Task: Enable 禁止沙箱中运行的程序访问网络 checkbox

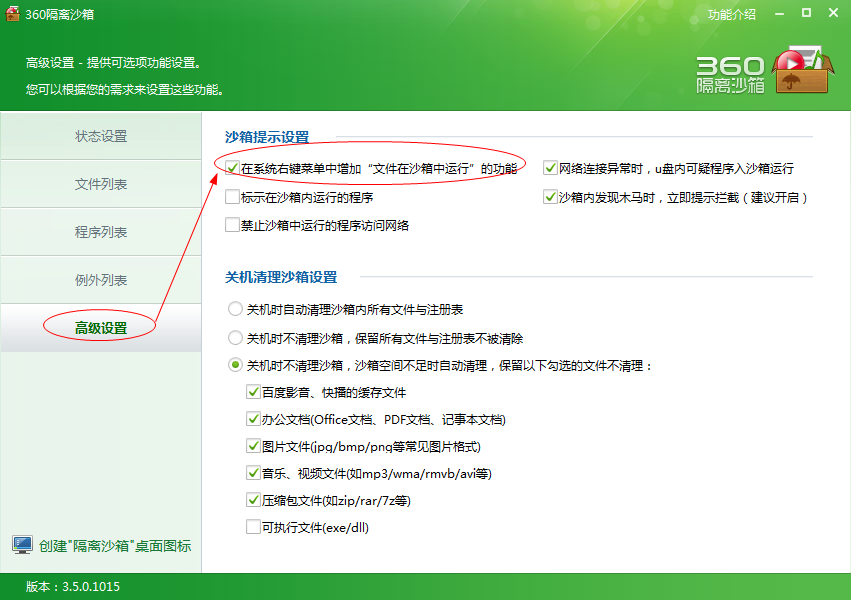Action: [232, 225]
